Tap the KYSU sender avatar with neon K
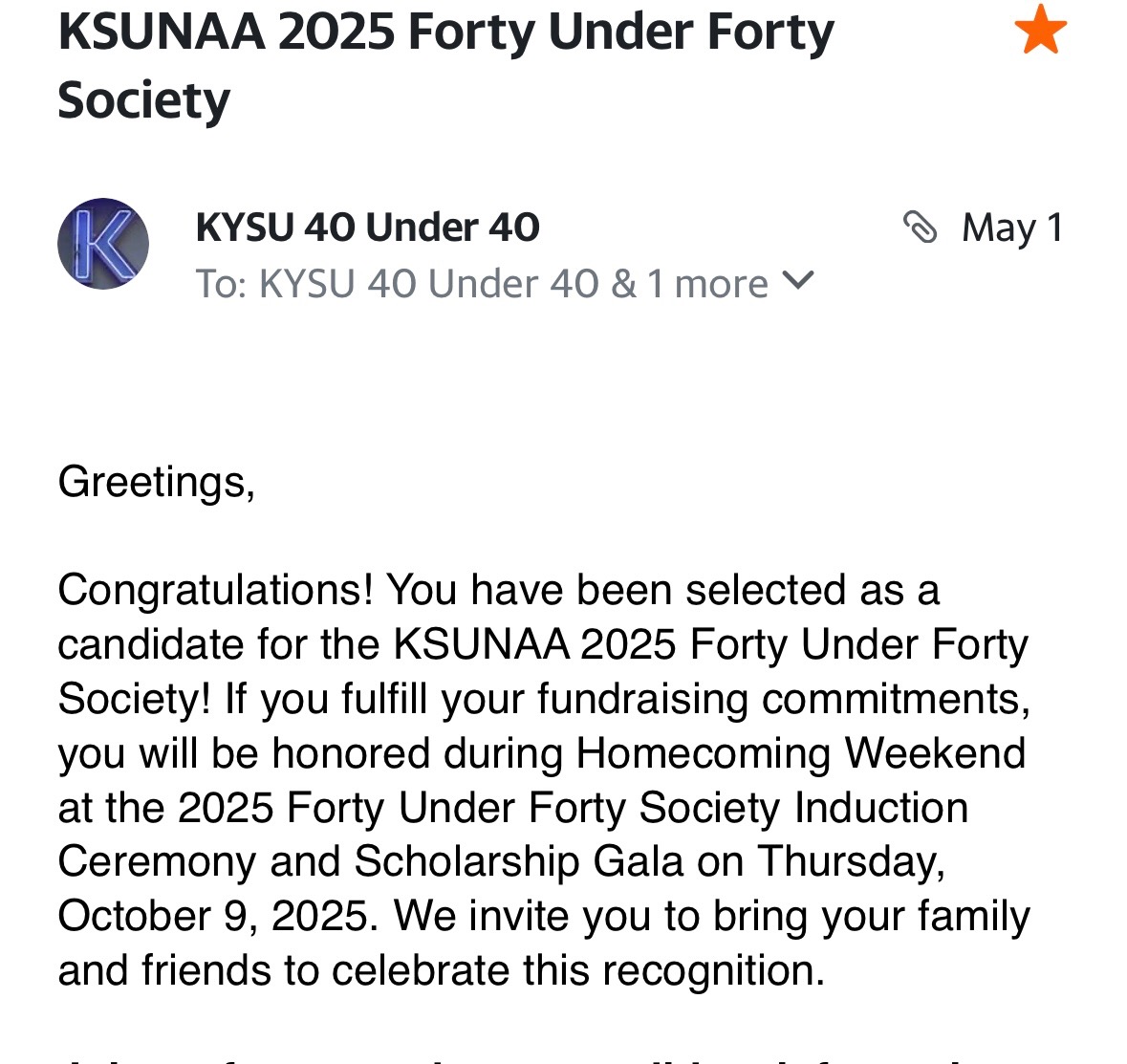The height and width of the screenshot is (1064, 1127). point(103,244)
